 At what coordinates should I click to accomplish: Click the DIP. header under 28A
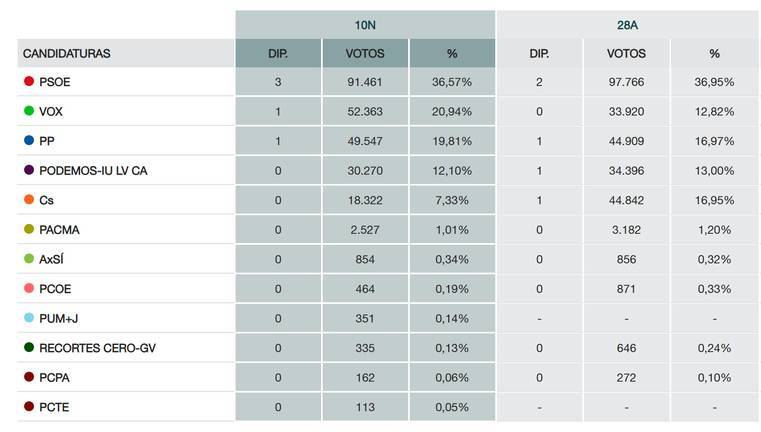click(539, 53)
